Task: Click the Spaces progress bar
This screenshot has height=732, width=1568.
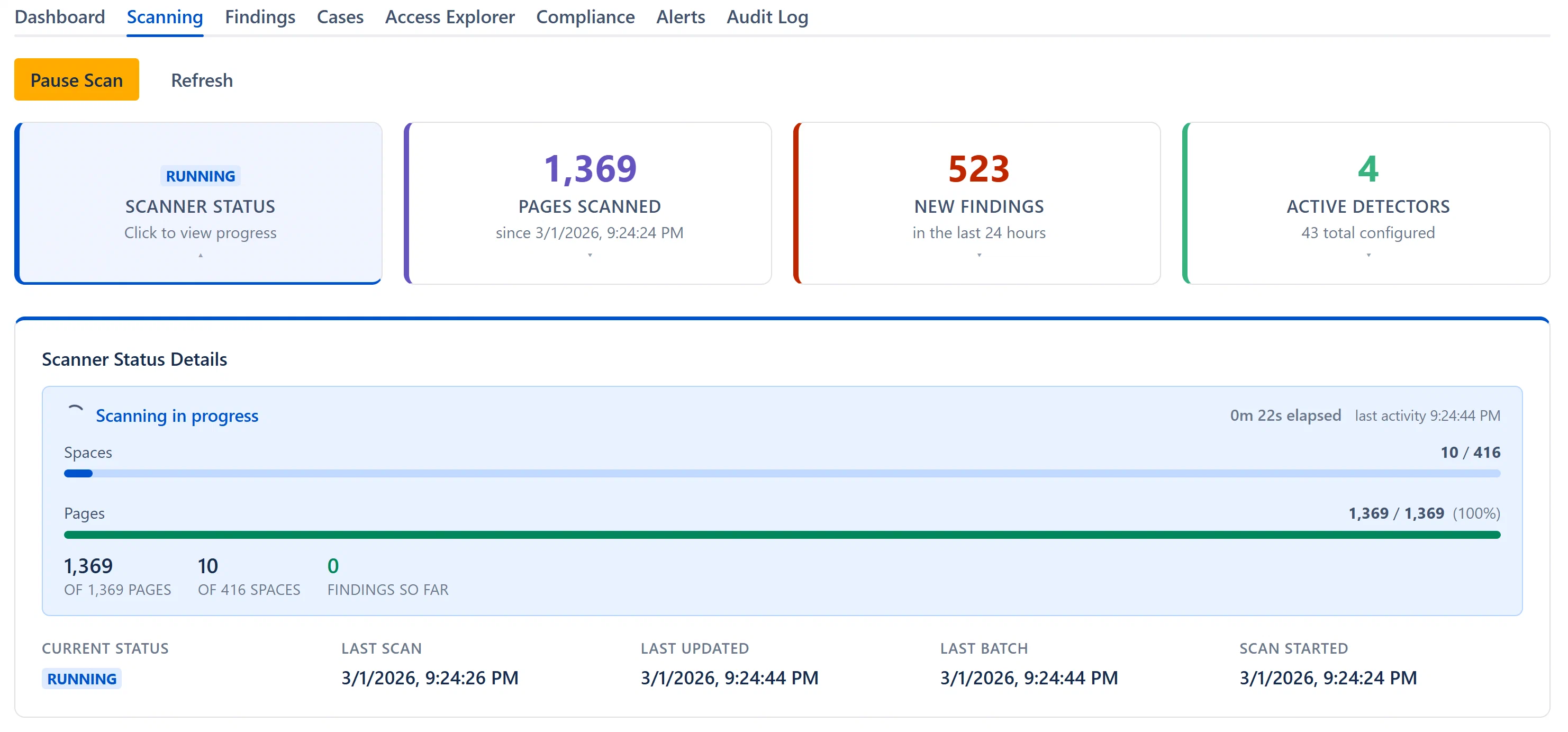Action: (782, 473)
